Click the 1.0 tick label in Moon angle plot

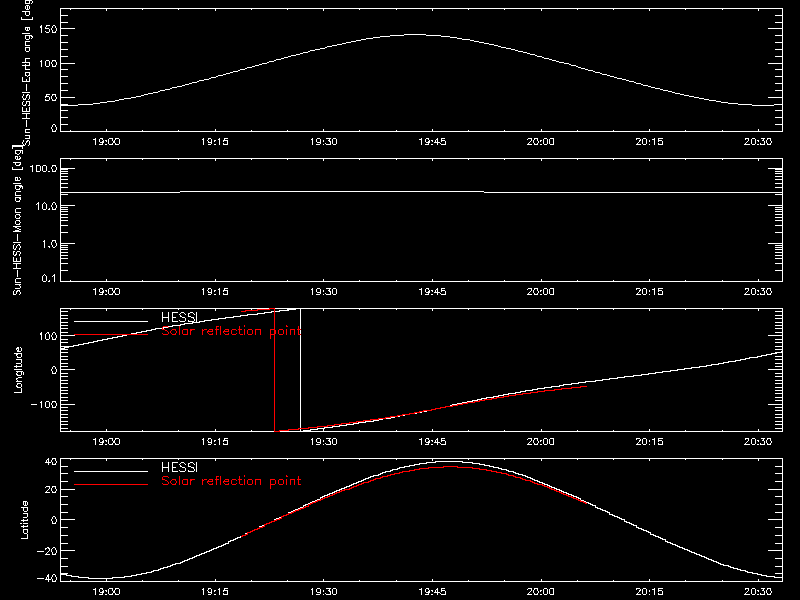tap(50, 244)
